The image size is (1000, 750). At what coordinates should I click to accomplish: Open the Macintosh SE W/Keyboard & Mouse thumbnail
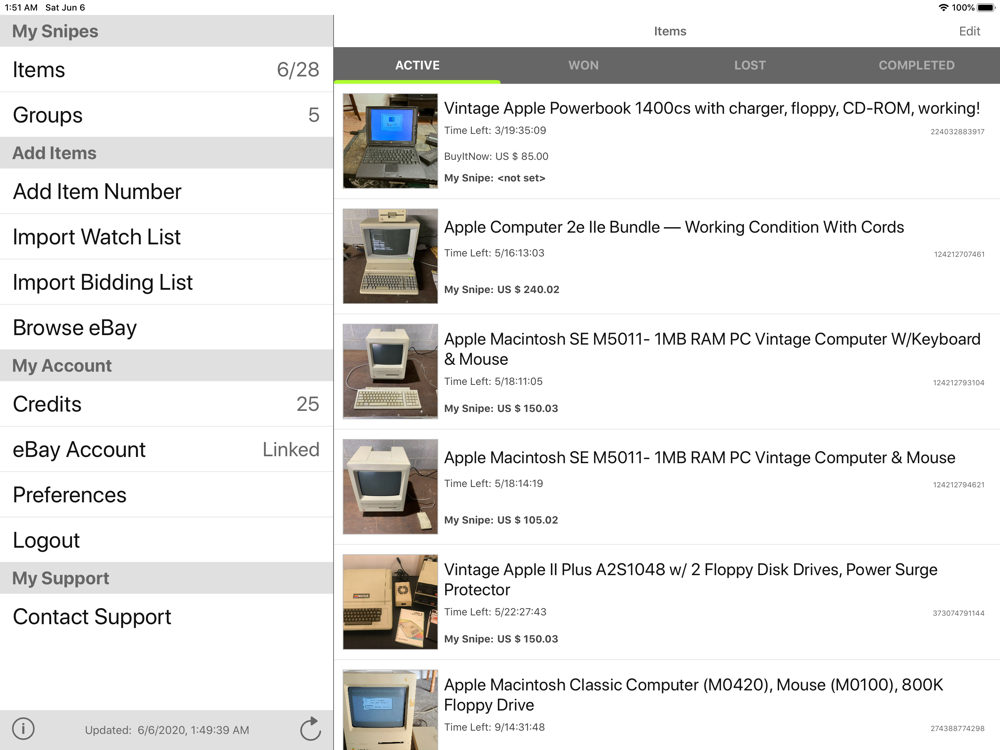[x=390, y=371]
